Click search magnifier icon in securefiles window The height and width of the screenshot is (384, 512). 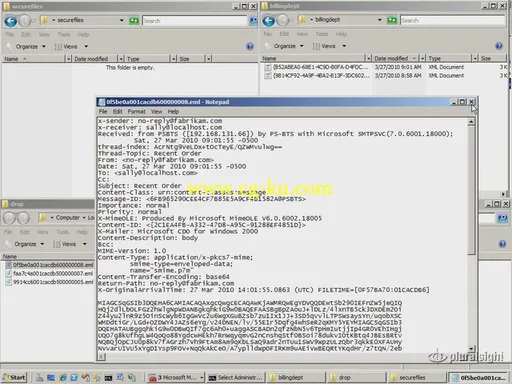[254, 21]
